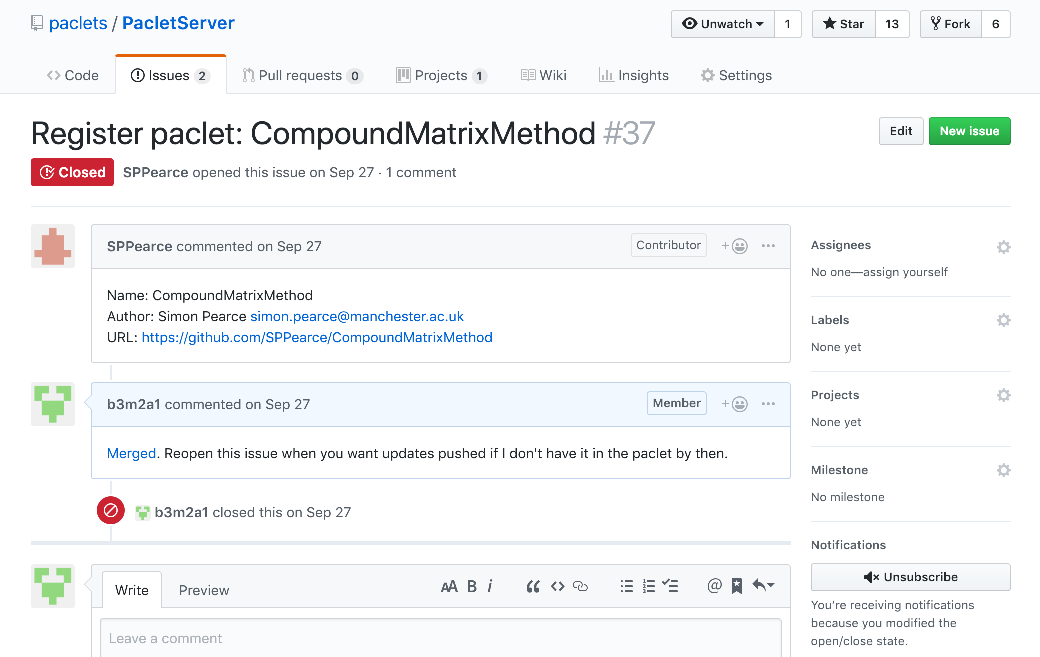This screenshot has width=1040, height=657.
Task: Go to the paclets organization link
Action: click(78, 23)
